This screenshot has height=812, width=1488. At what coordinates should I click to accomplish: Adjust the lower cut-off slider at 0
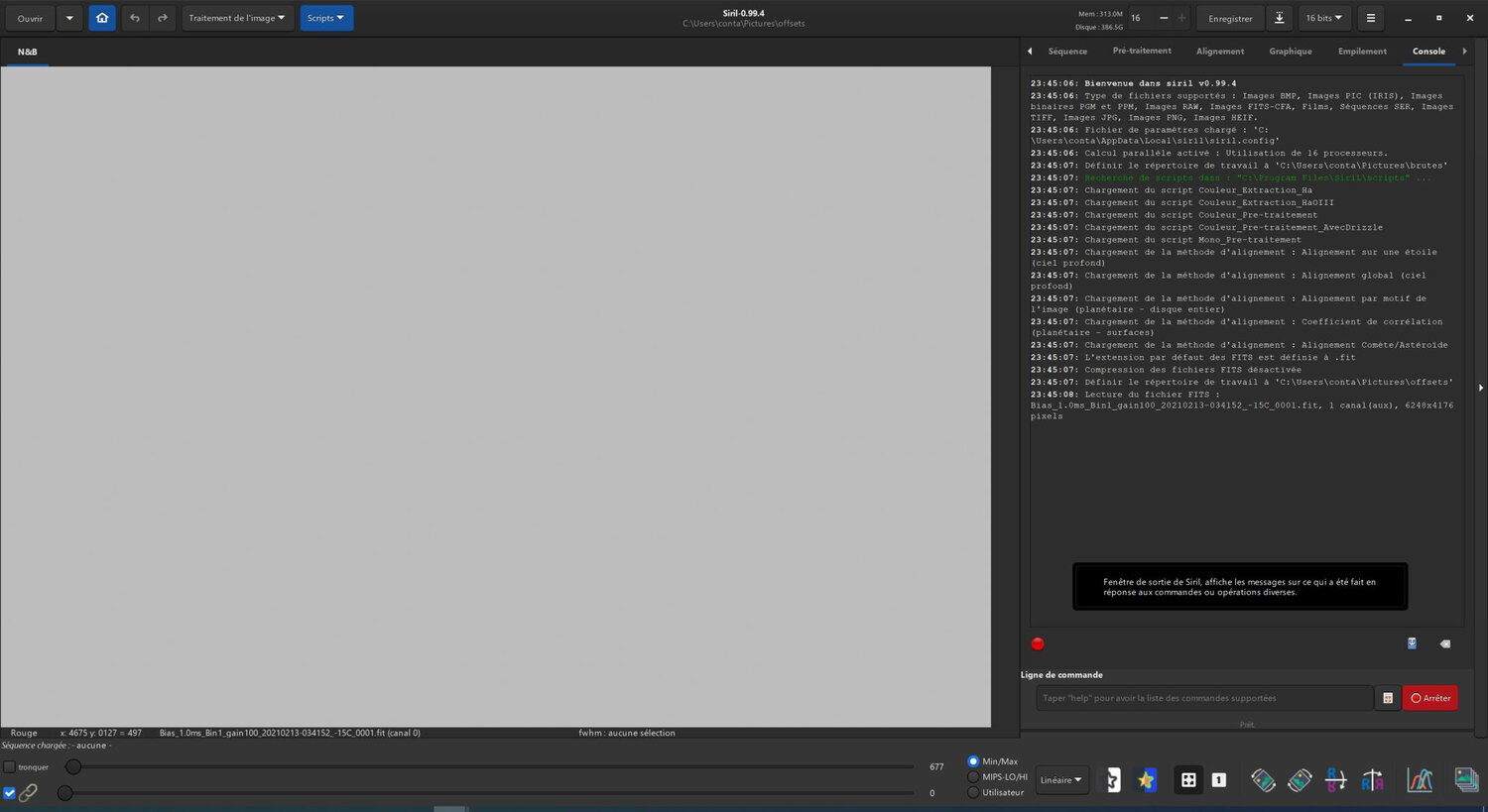click(64, 793)
